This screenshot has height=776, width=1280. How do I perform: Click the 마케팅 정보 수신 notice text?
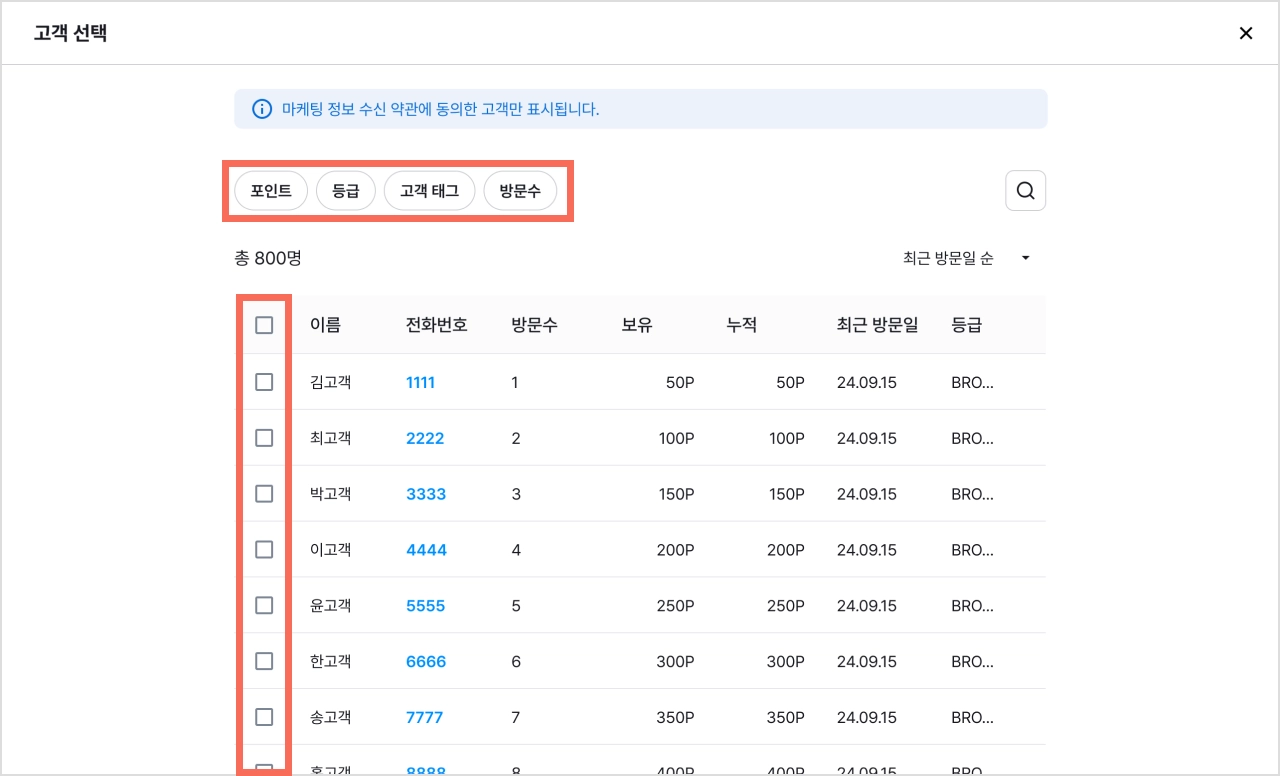click(441, 109)
